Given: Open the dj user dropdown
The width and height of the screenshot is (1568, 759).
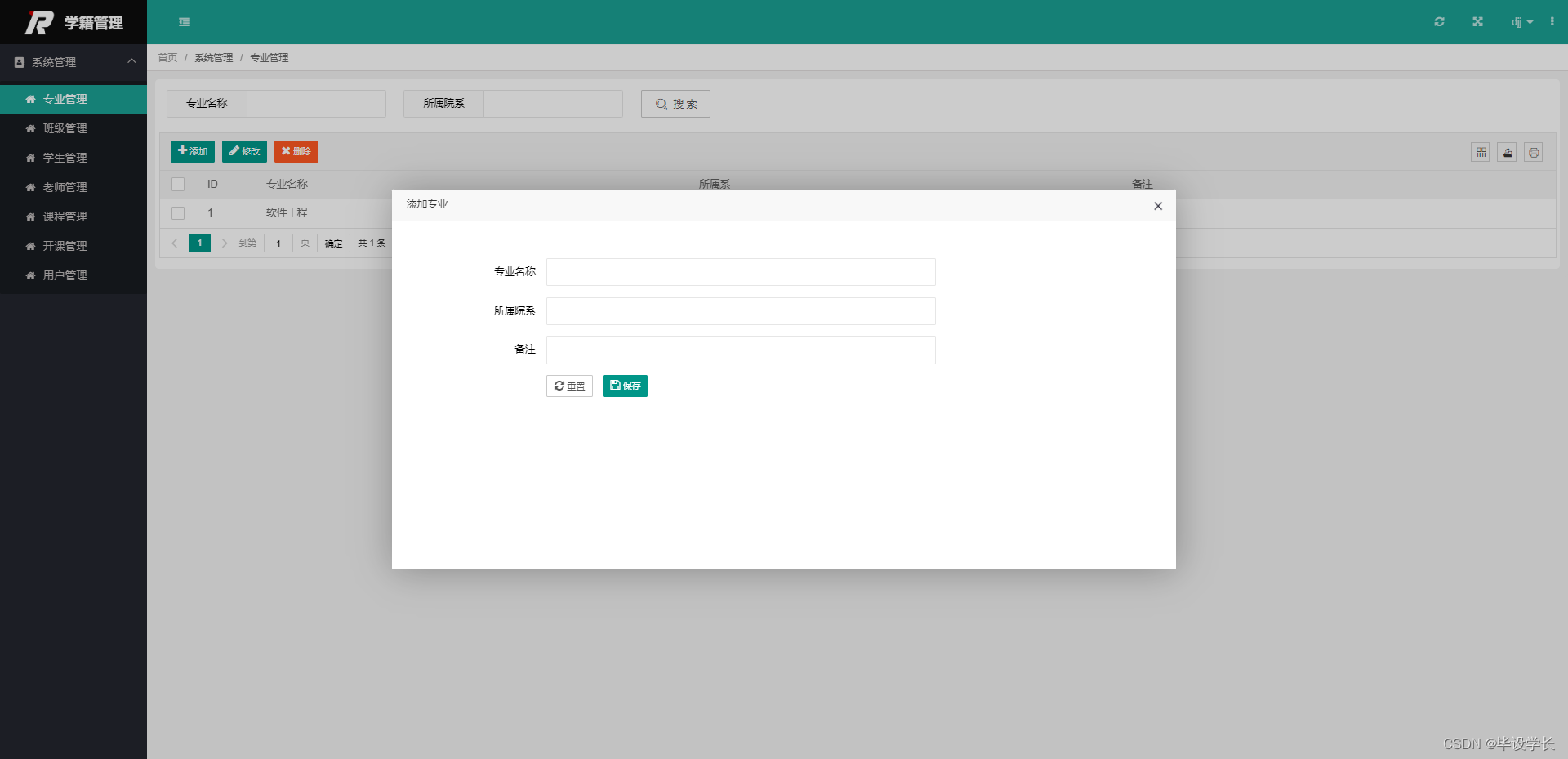Looking at the screenshot, I should click(1521, 22).
